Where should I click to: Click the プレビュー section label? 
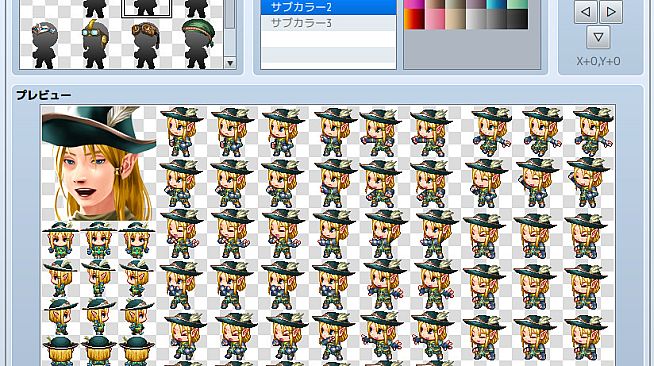44,95
